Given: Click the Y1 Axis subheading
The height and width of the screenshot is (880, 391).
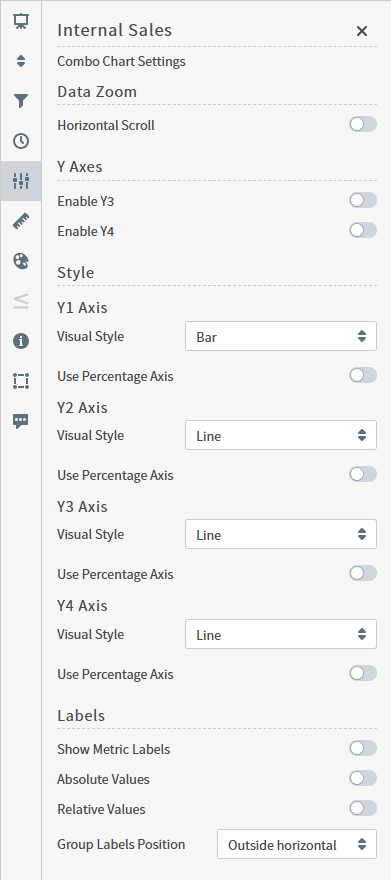Looking at the screenshot, I should click(x=82, y=308).
